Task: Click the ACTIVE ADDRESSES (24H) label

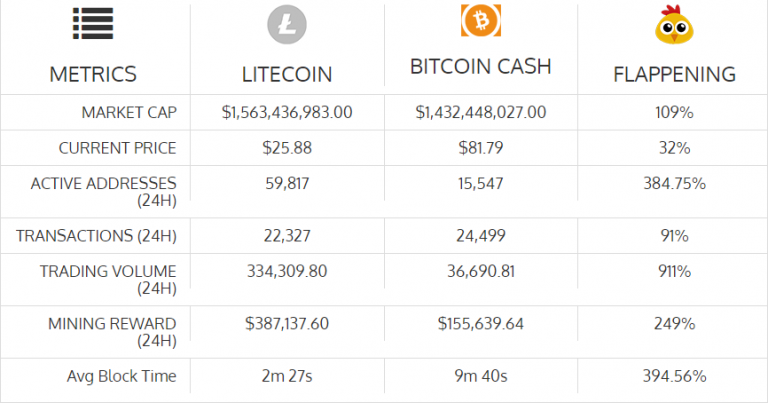Action: [103, 192]
